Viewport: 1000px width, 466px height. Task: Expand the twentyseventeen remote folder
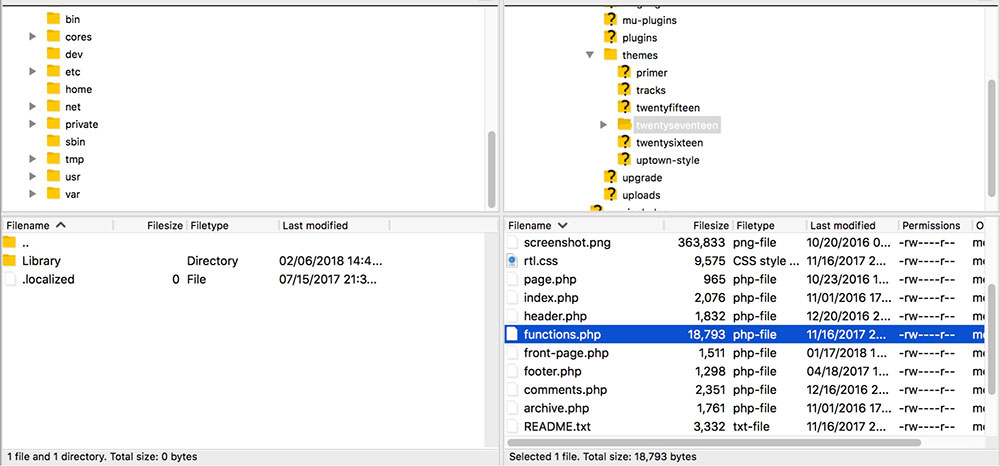point(604,125)
